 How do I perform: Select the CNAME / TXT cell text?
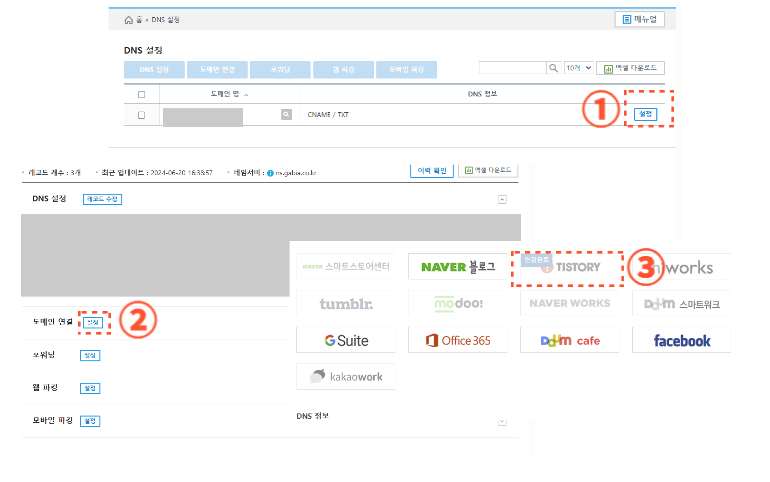pos(328,114)
